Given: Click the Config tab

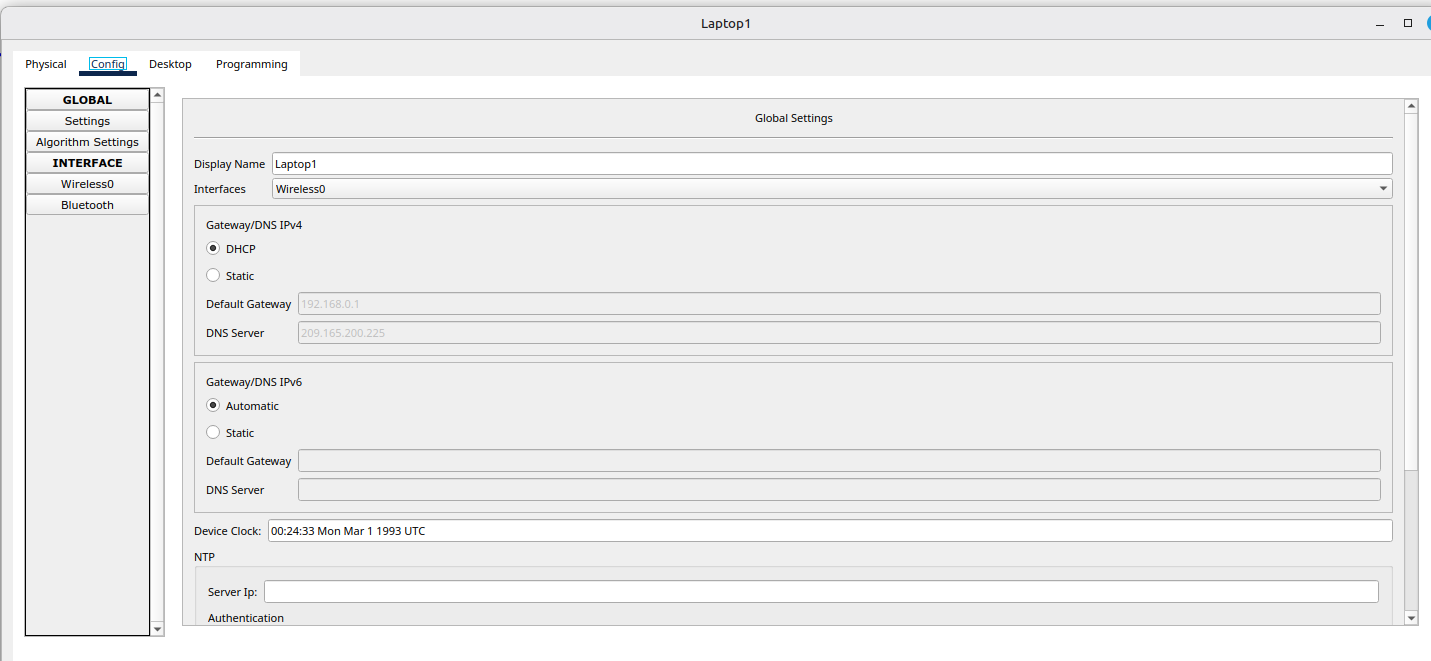Looking at the screenshot, I should (108, 64).
